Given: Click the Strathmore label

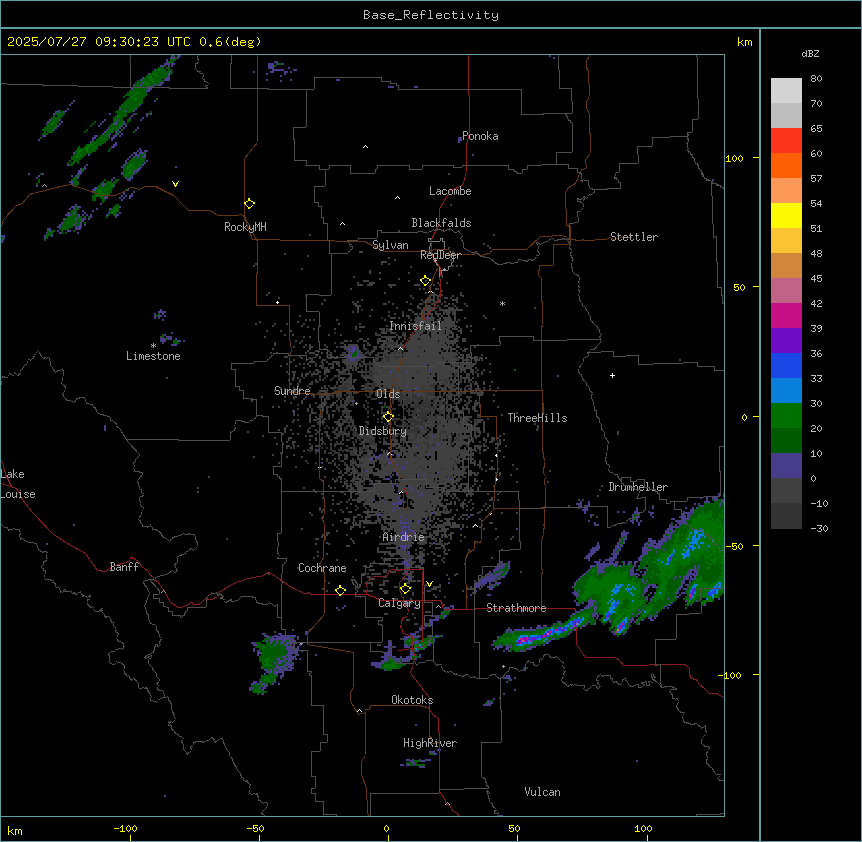Looking at the screenshot, I should click(516, 608).
